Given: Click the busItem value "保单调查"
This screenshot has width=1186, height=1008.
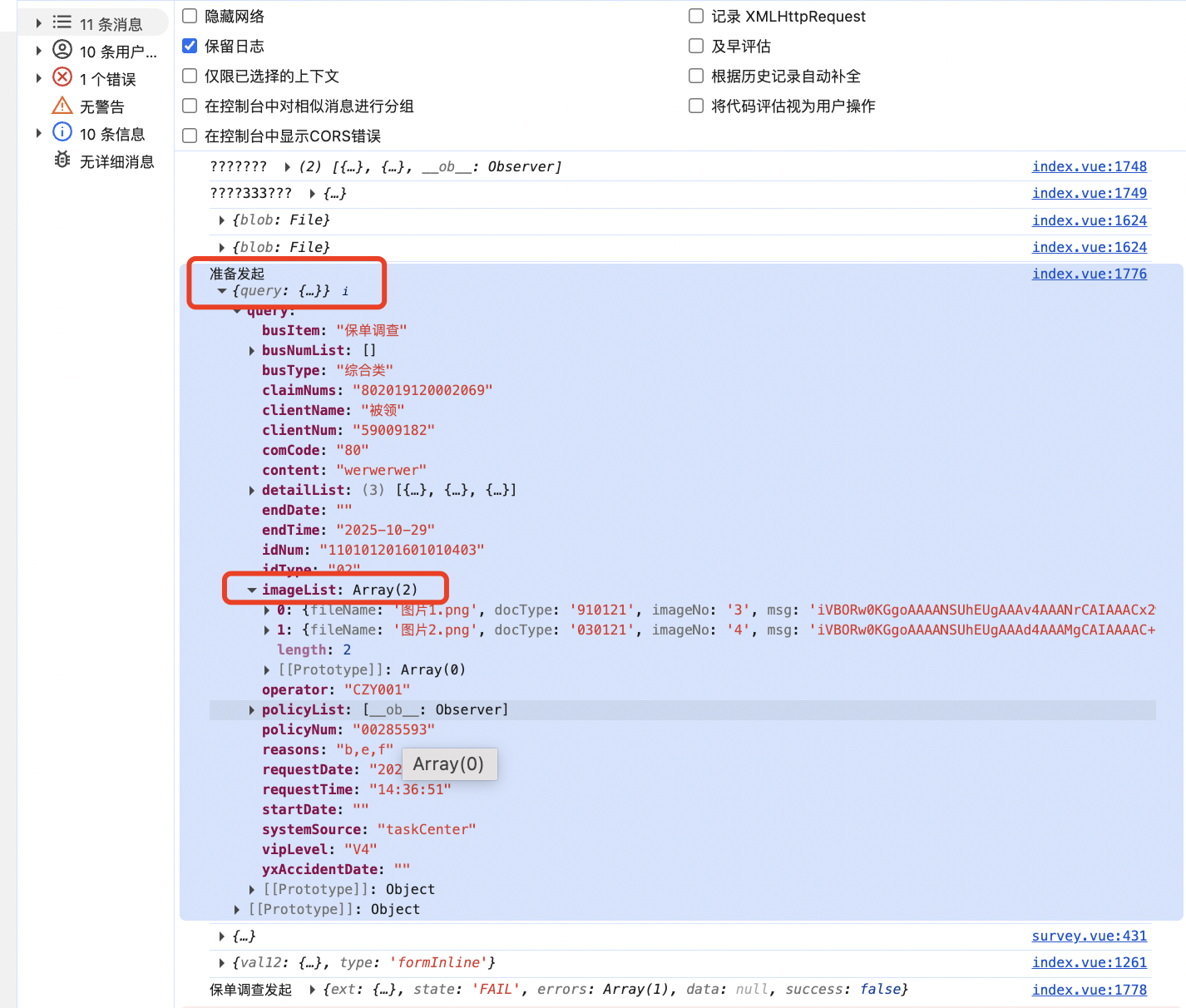Looking at the screenshot, I should 372,331.
